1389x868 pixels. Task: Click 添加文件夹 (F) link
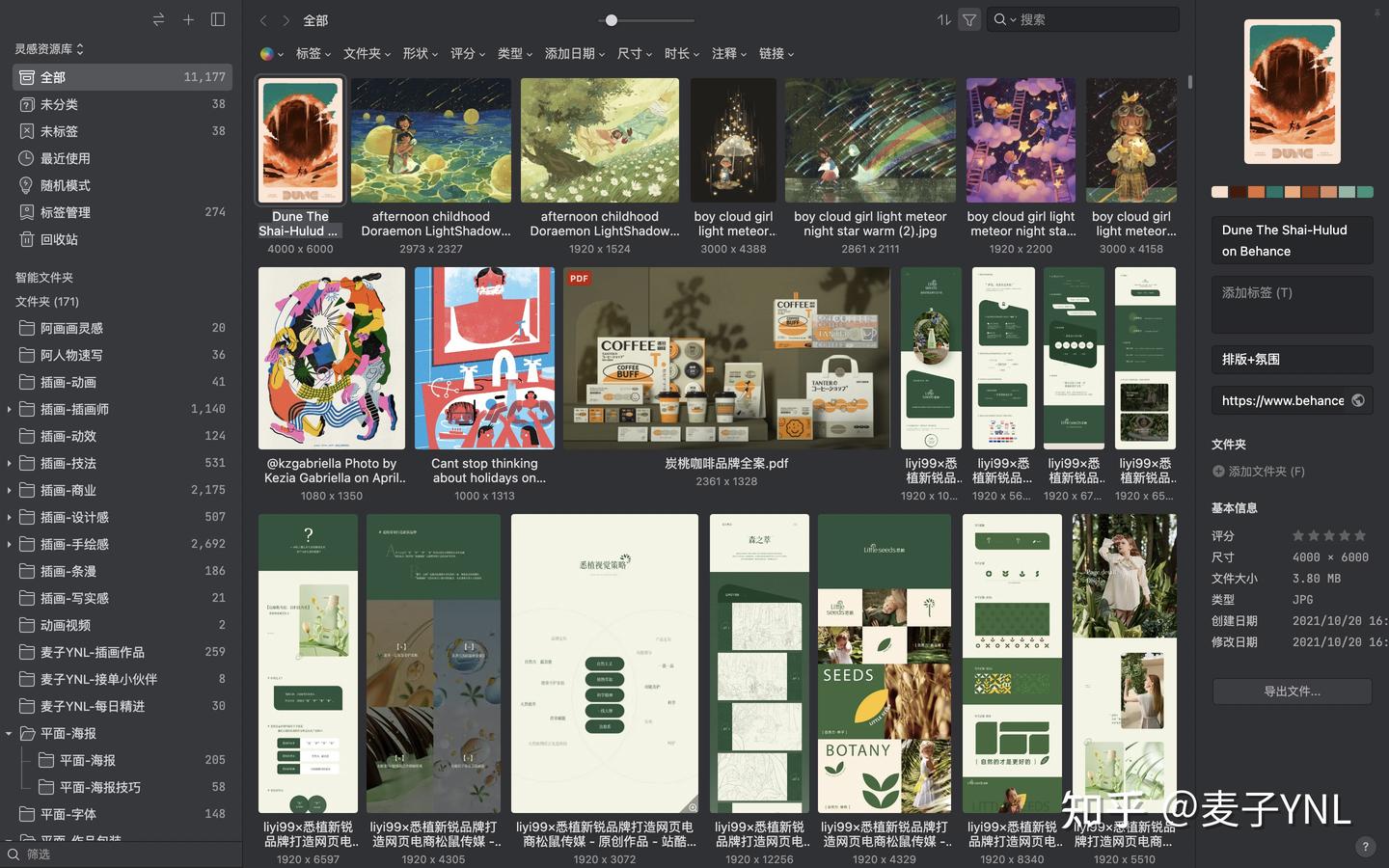(x=1266, y=472)
